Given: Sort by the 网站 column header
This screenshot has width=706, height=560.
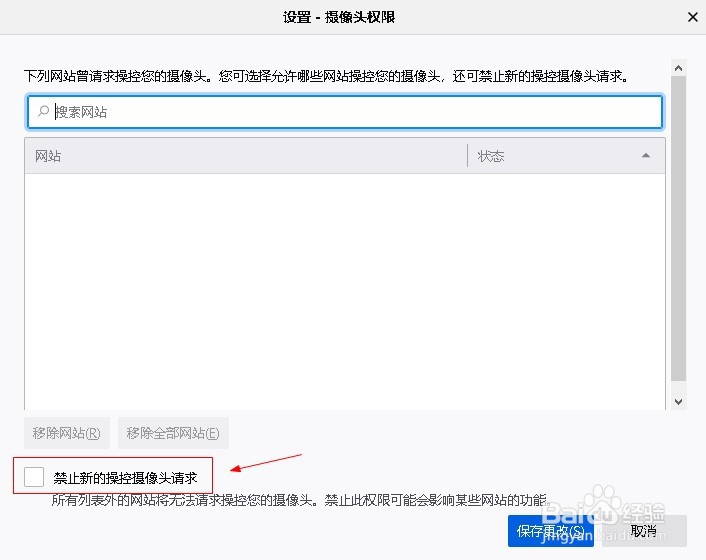Looking at the screenshot, I should pos(246,156).
